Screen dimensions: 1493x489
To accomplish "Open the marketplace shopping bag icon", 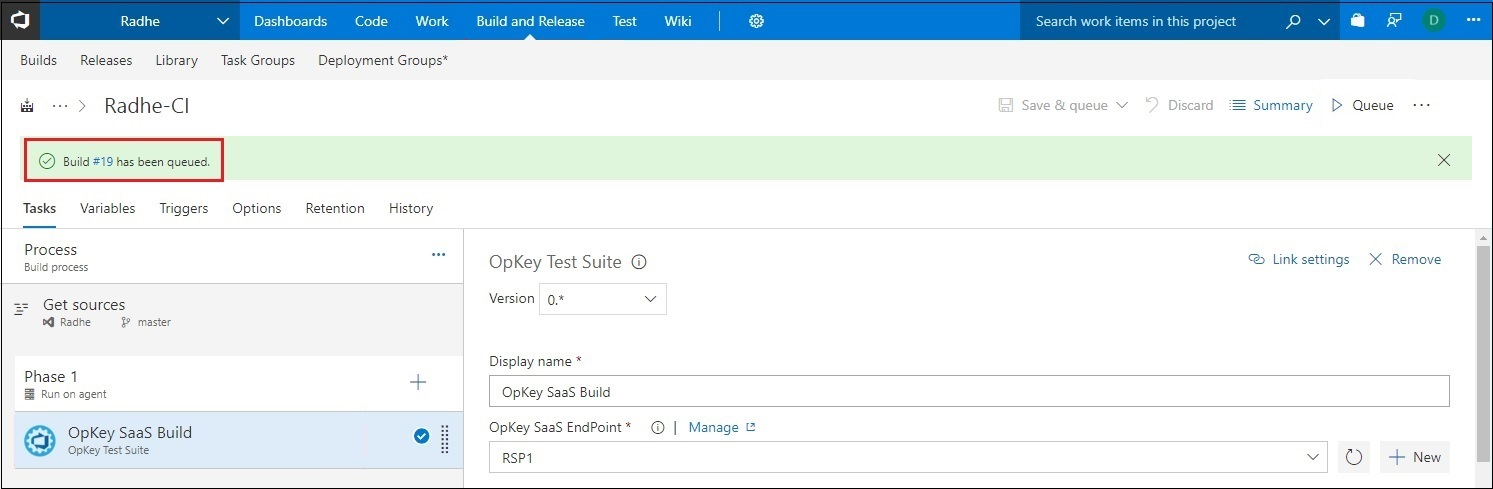I will tap(1357, 21).
